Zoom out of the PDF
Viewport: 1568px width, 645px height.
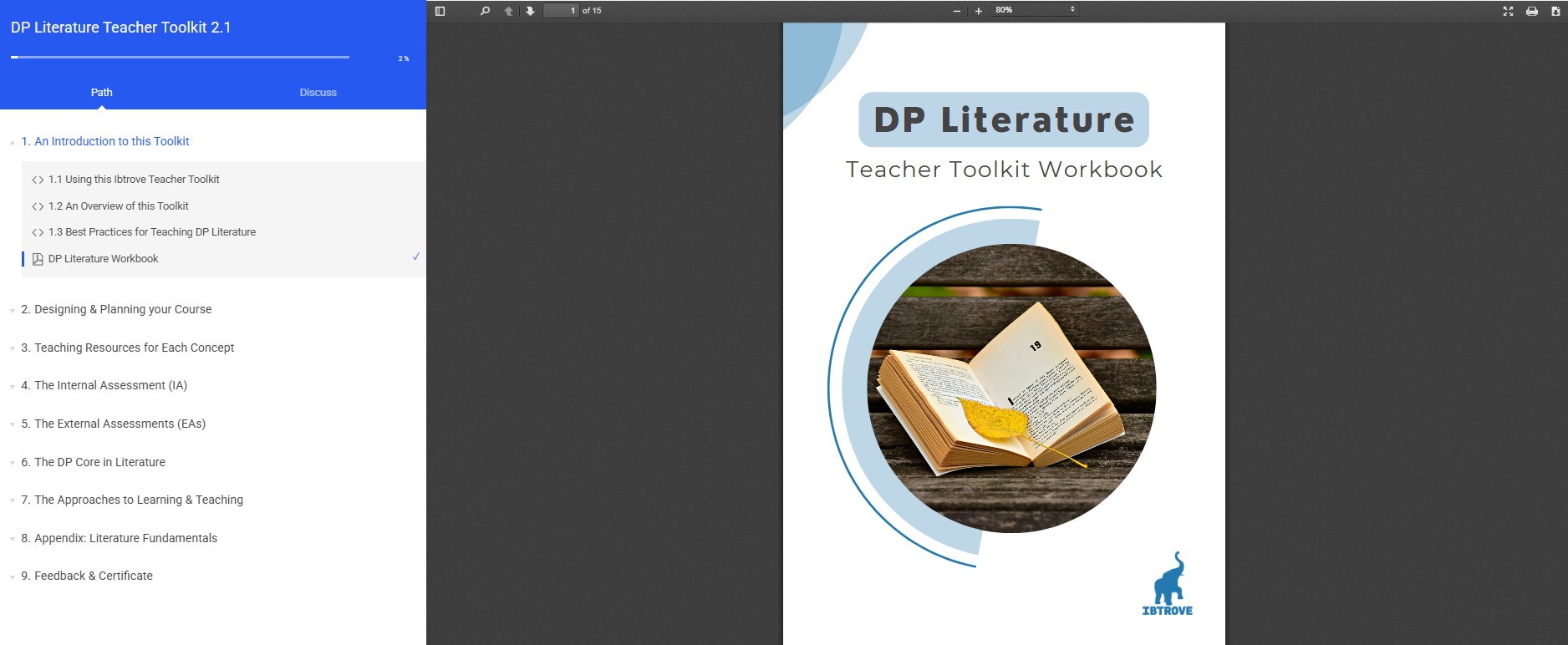click(x=957, y=11)
